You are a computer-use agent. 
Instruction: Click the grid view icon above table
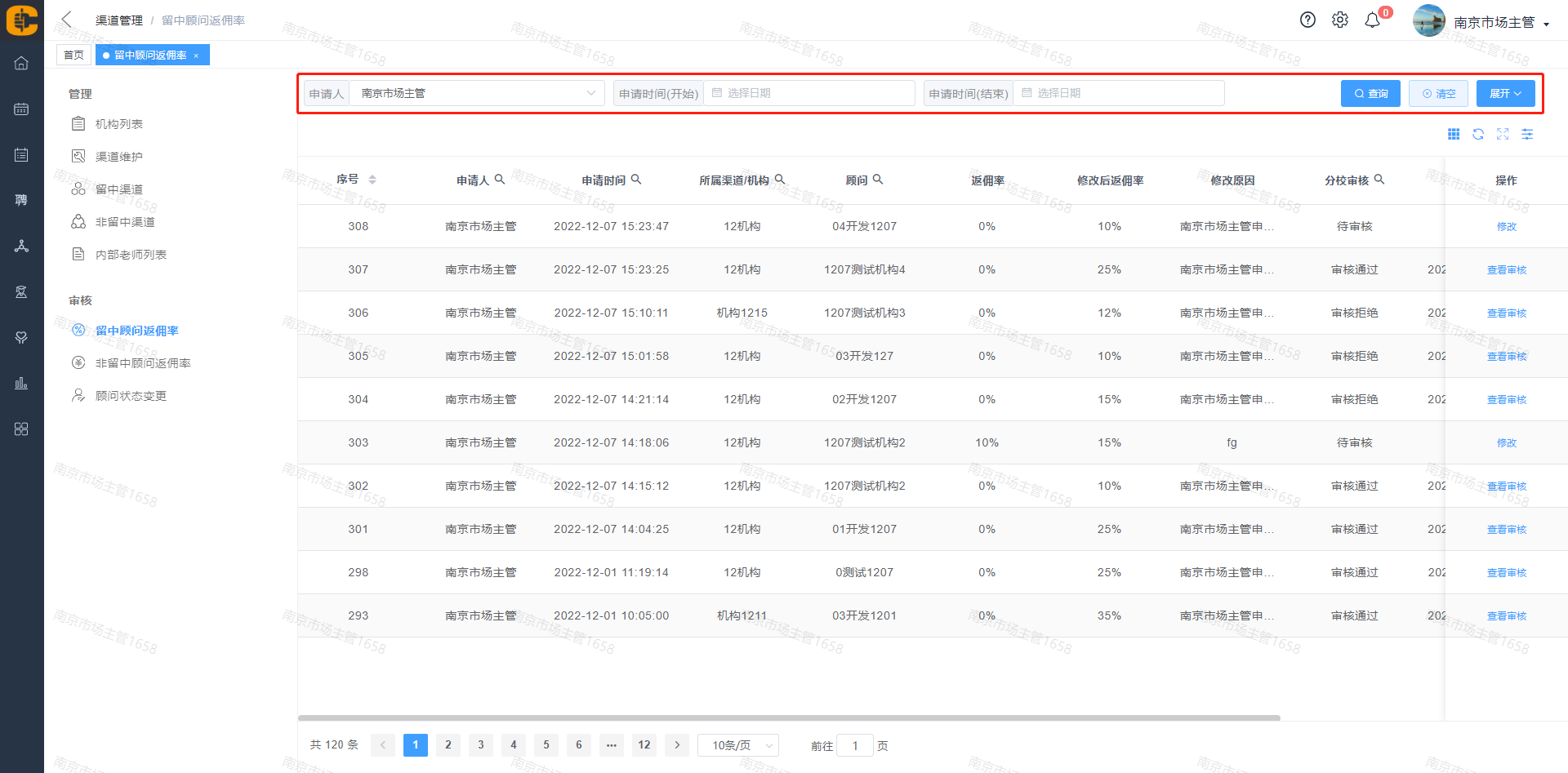pyautogui.click(x=1454, y=135)
